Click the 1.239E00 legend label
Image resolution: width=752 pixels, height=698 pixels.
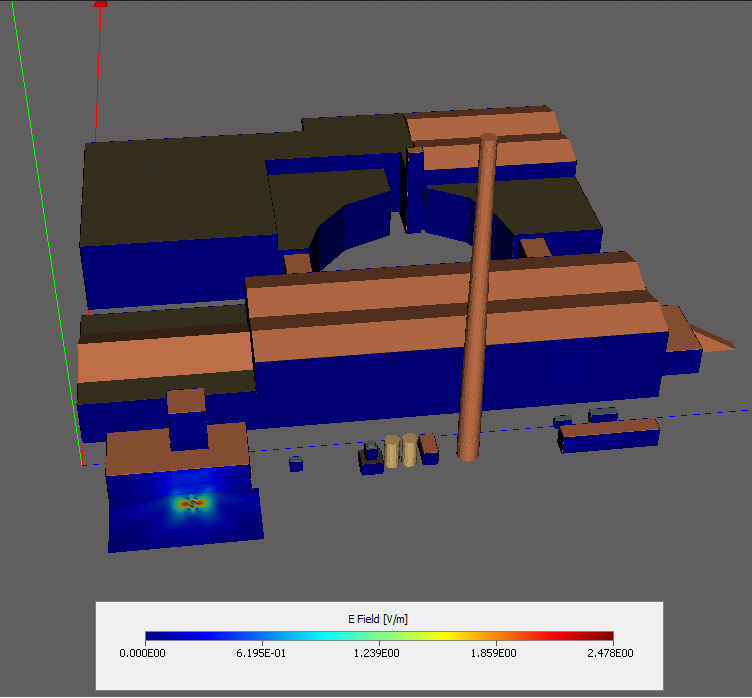[379, 653]
